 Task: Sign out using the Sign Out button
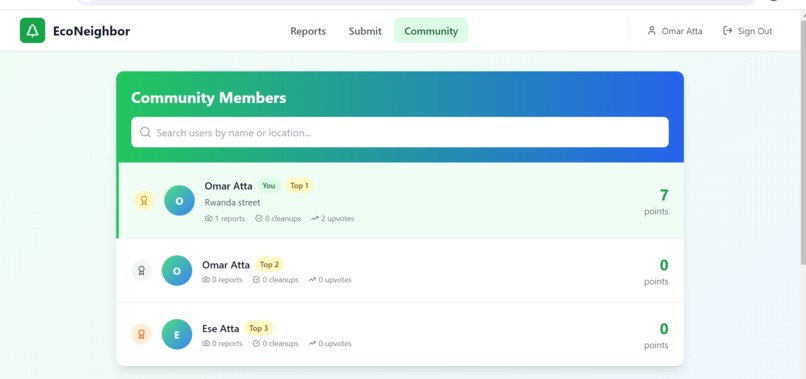(747, 31)
